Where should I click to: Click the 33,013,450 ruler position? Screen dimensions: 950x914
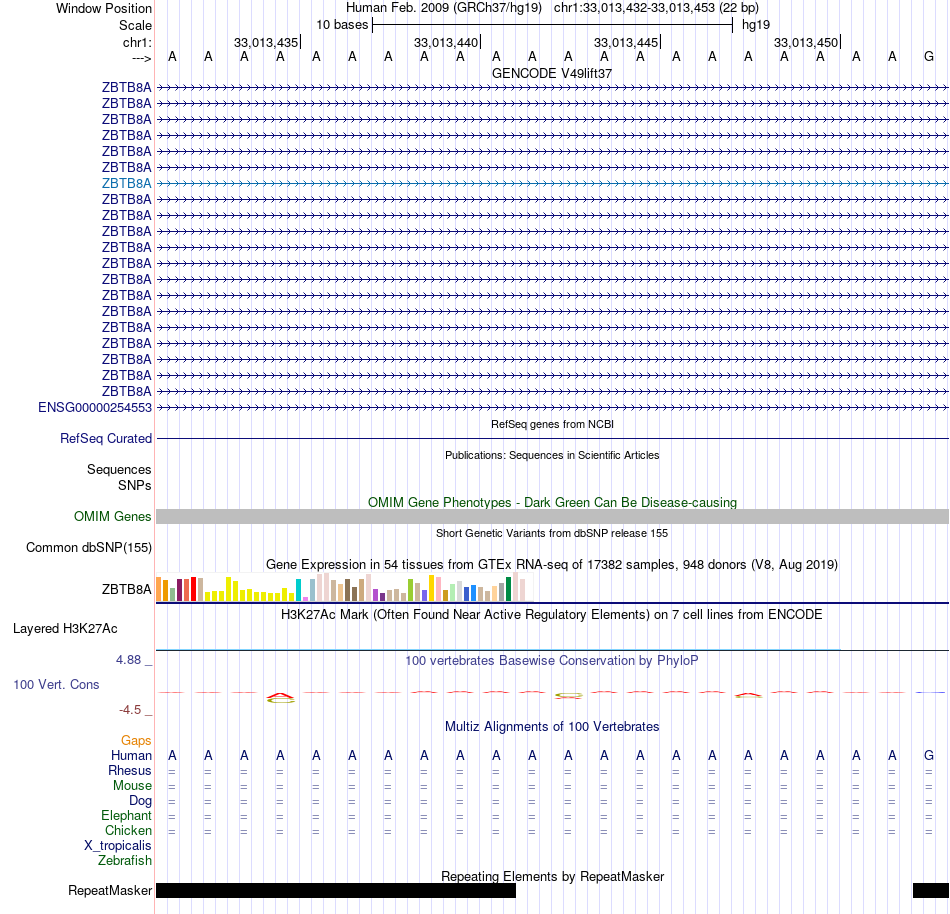[x=806, y=43]
